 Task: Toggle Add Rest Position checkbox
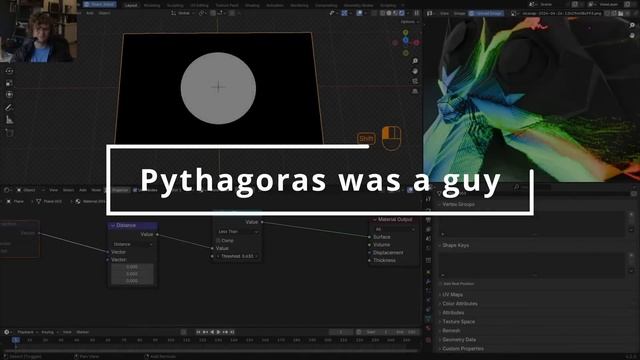click(441, 284)
